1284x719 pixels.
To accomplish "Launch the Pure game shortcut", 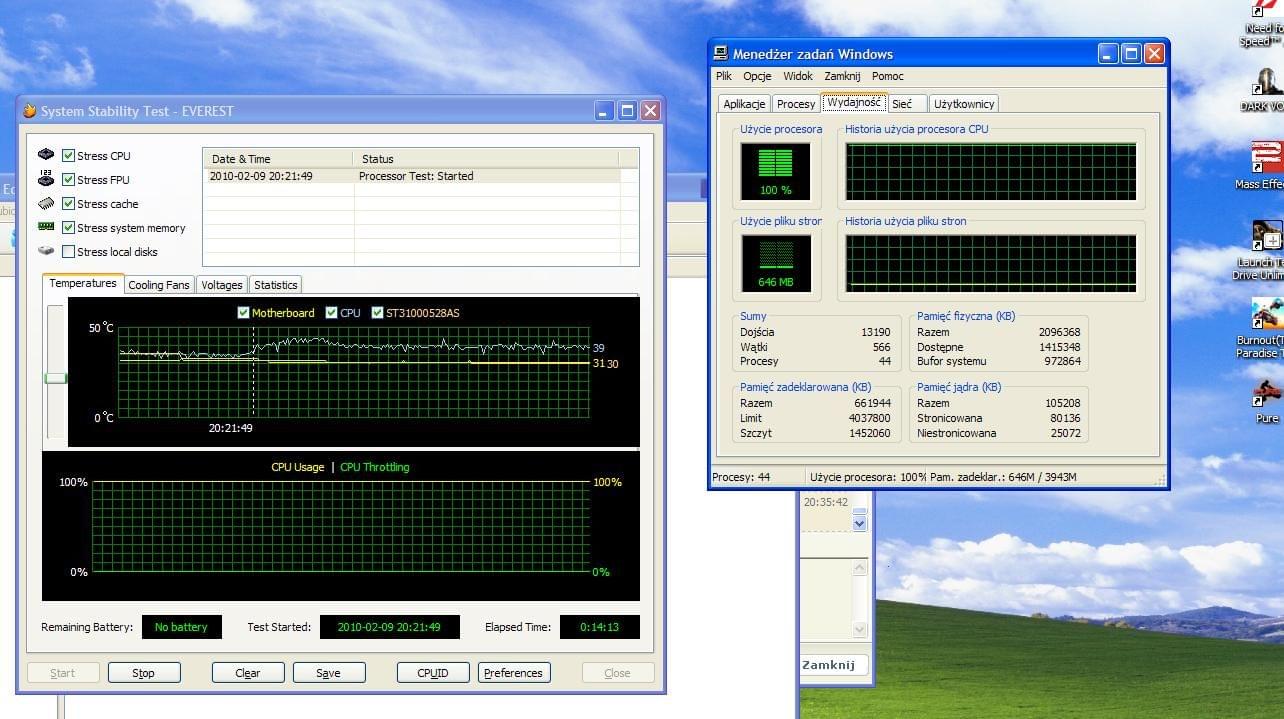I will click(1267, 390).
